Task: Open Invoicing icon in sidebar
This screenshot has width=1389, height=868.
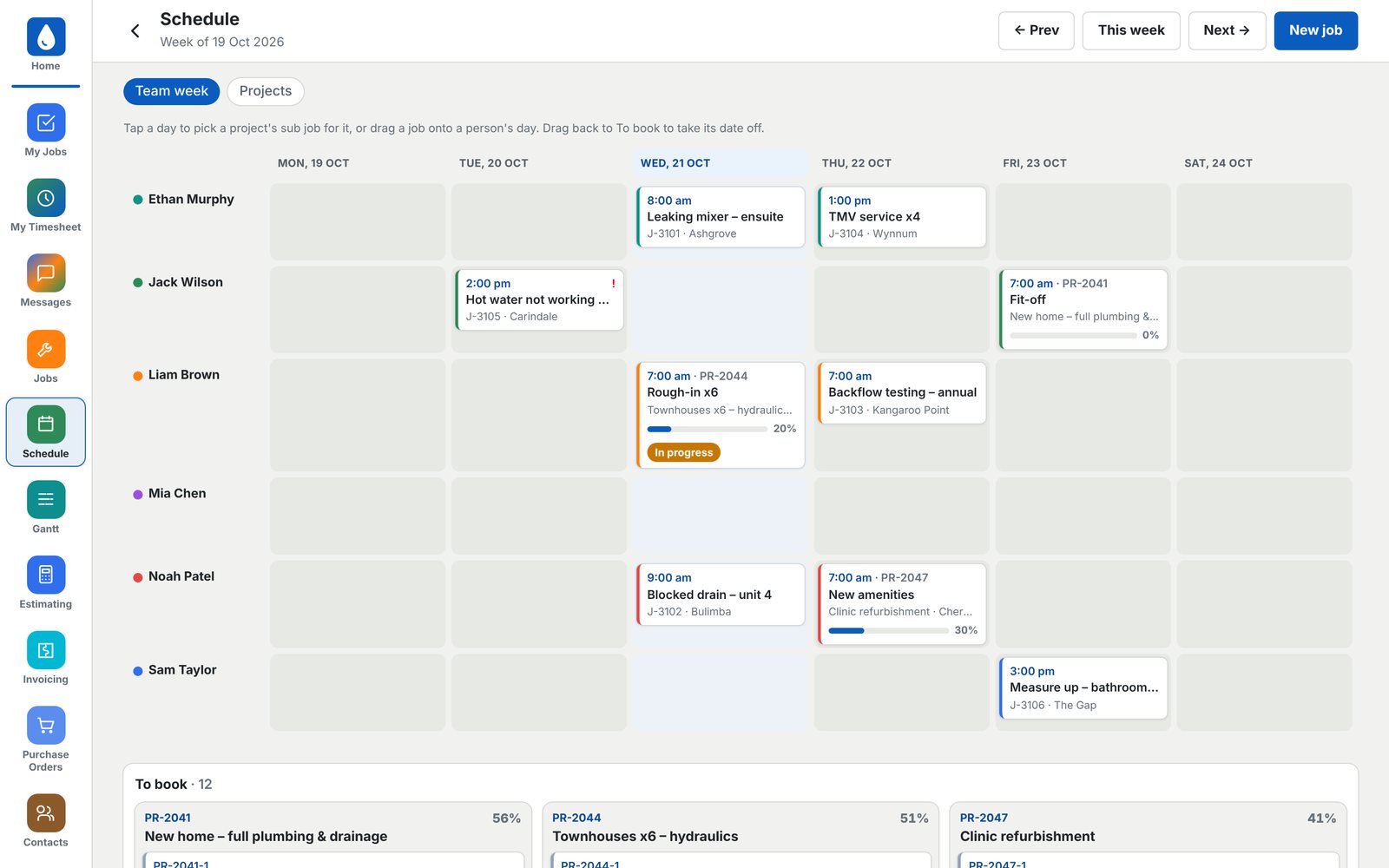Action: (x=46, y=650)
